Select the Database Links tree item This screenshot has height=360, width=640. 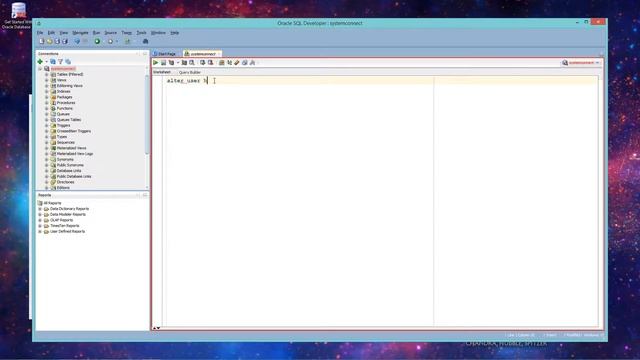pos(69,171)
